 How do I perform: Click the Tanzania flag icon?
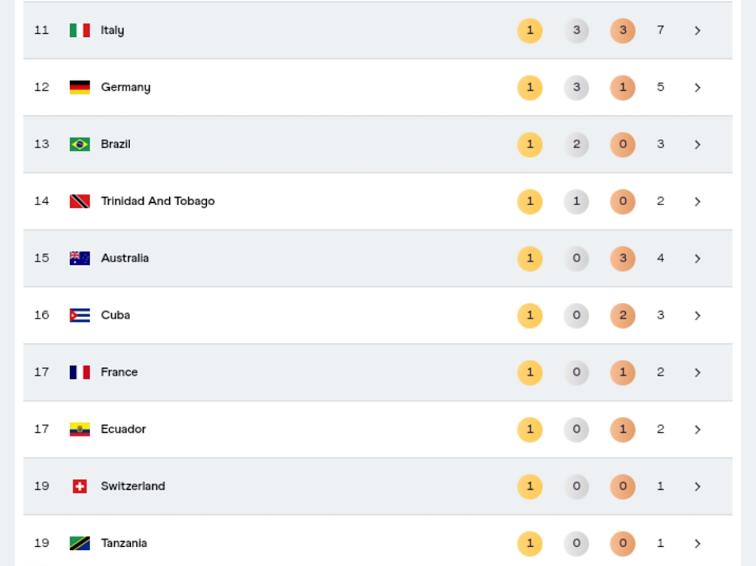[79, 543]
